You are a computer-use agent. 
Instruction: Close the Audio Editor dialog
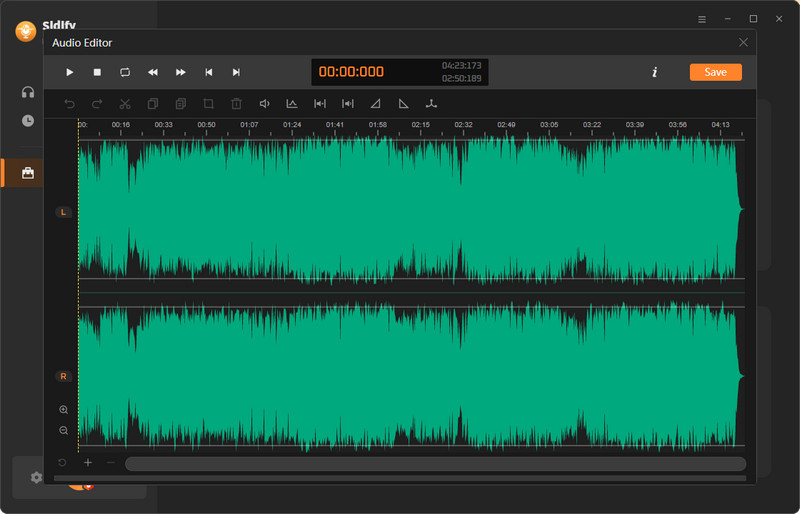(743, 43)
